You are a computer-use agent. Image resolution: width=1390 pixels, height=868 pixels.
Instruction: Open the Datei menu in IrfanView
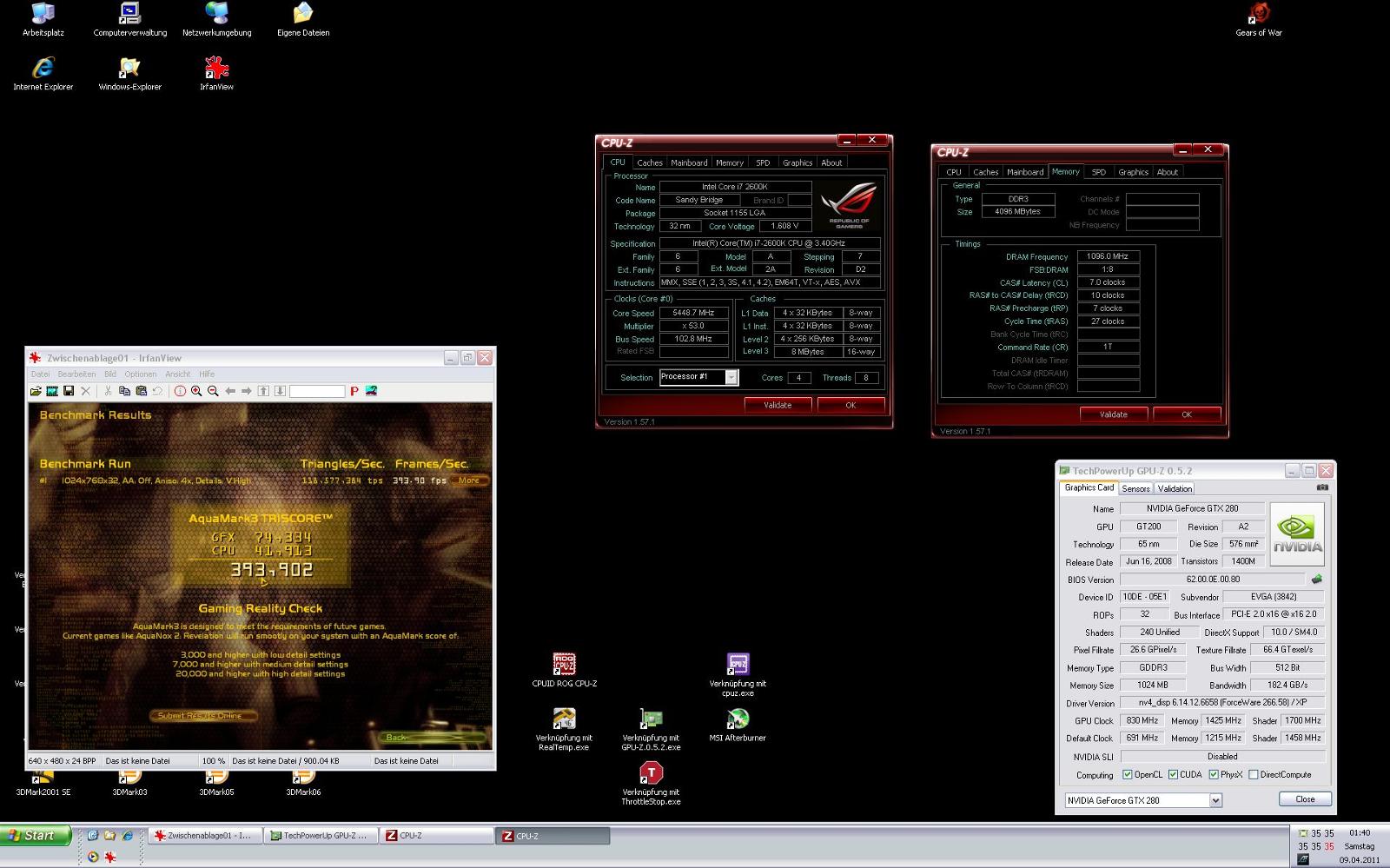pyautogui.click(x=41, y=374)
